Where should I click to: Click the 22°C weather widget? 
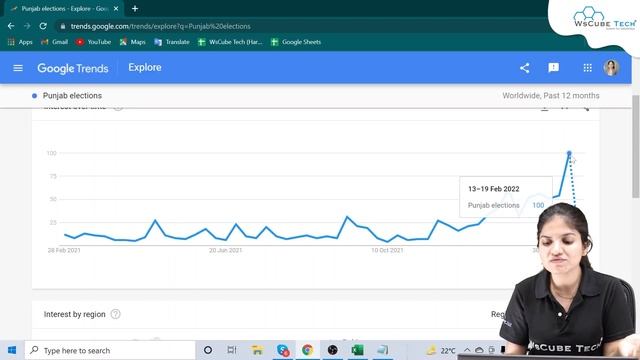pyautogui.click(x=441, y=350)
